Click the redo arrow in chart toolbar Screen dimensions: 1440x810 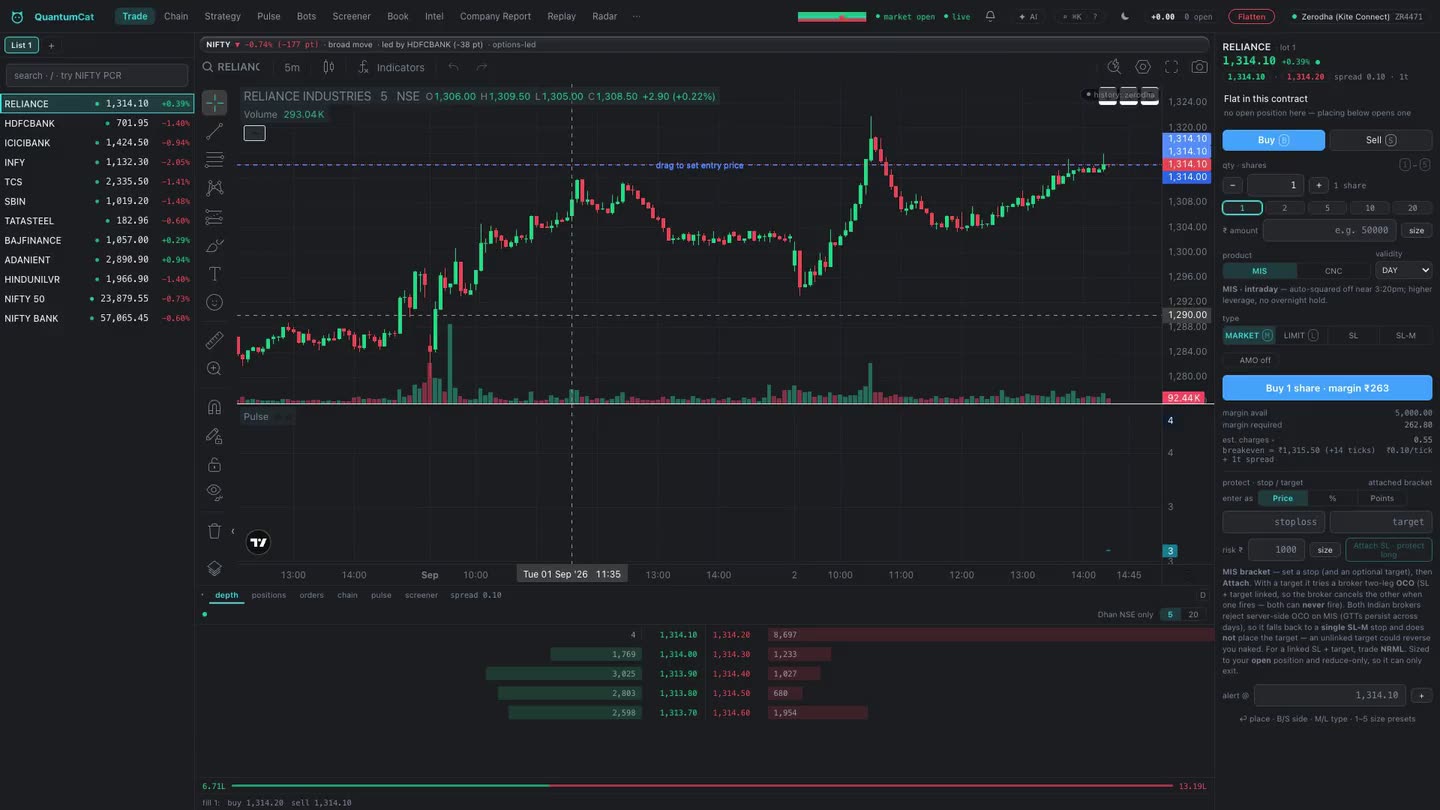[x=482, y=67]
